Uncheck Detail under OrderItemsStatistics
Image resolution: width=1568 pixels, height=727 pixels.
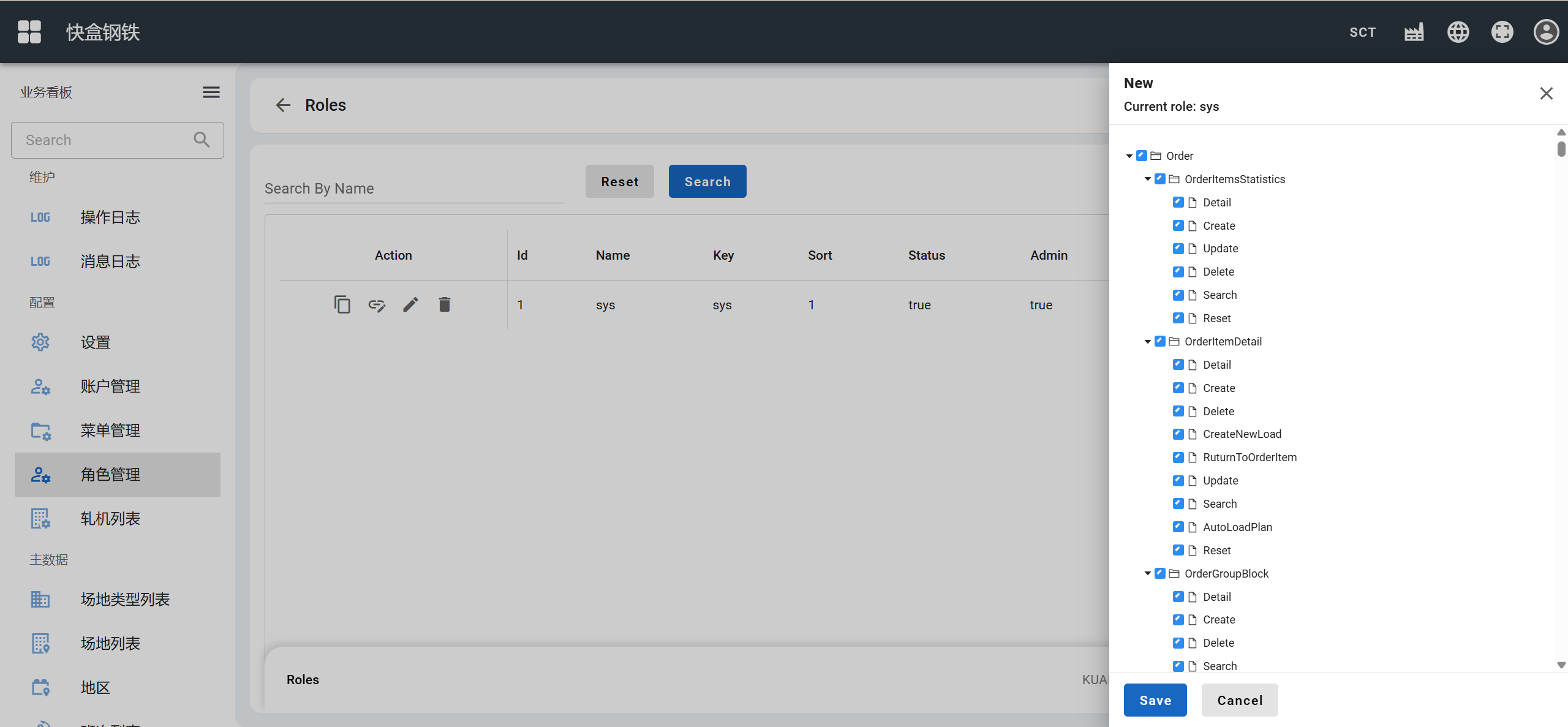1178,202
